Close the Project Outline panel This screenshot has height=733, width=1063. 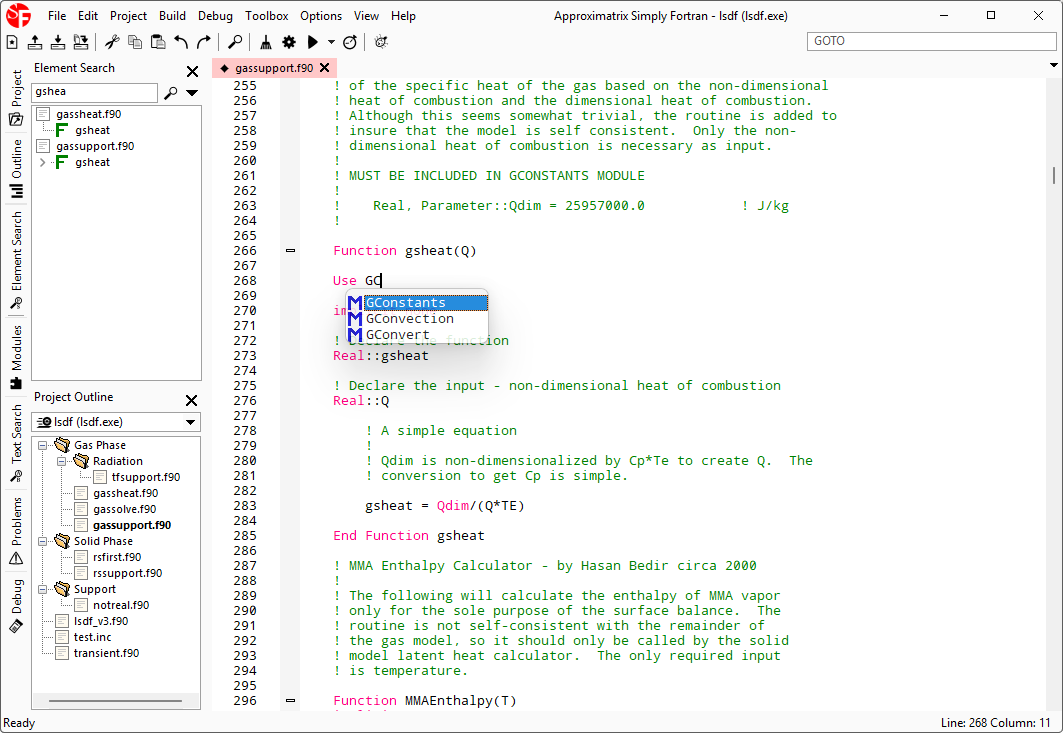pyautogui.click(x=192, y=400)
